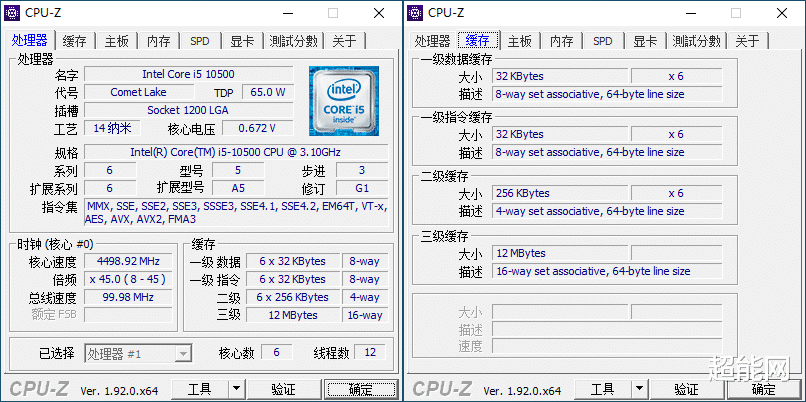Select 处理器 tab in left window

30,40
